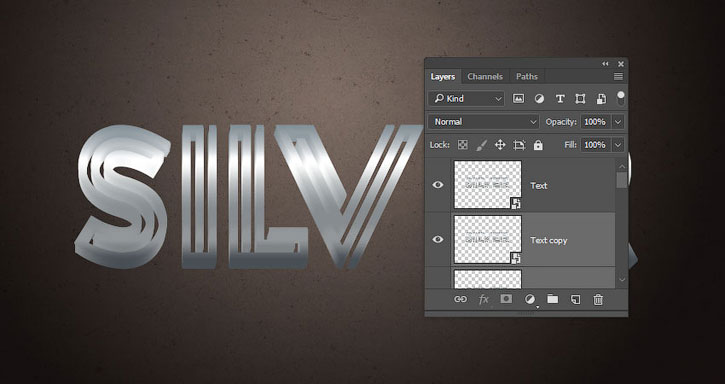The height and width of the screenshot is (384, 725).
Task: Lock image pixels with brush icon
Action: (481, 145)
